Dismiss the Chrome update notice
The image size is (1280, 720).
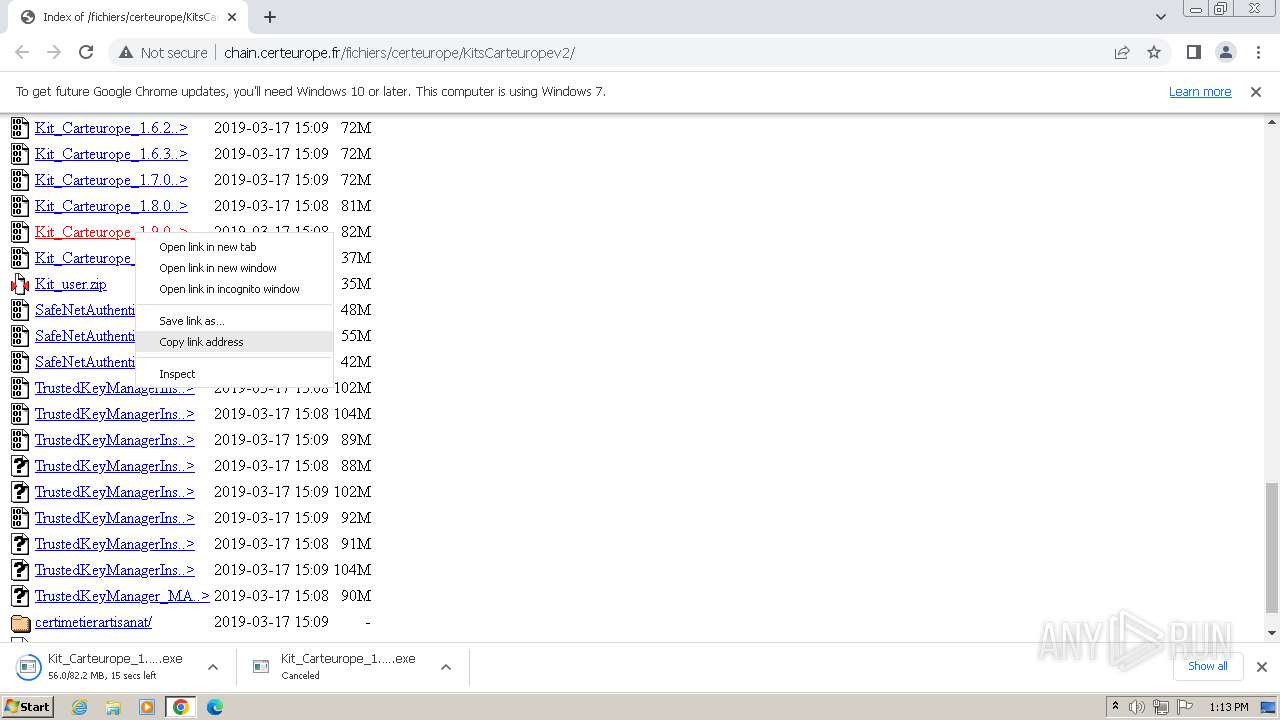(x=1256, y=91)
